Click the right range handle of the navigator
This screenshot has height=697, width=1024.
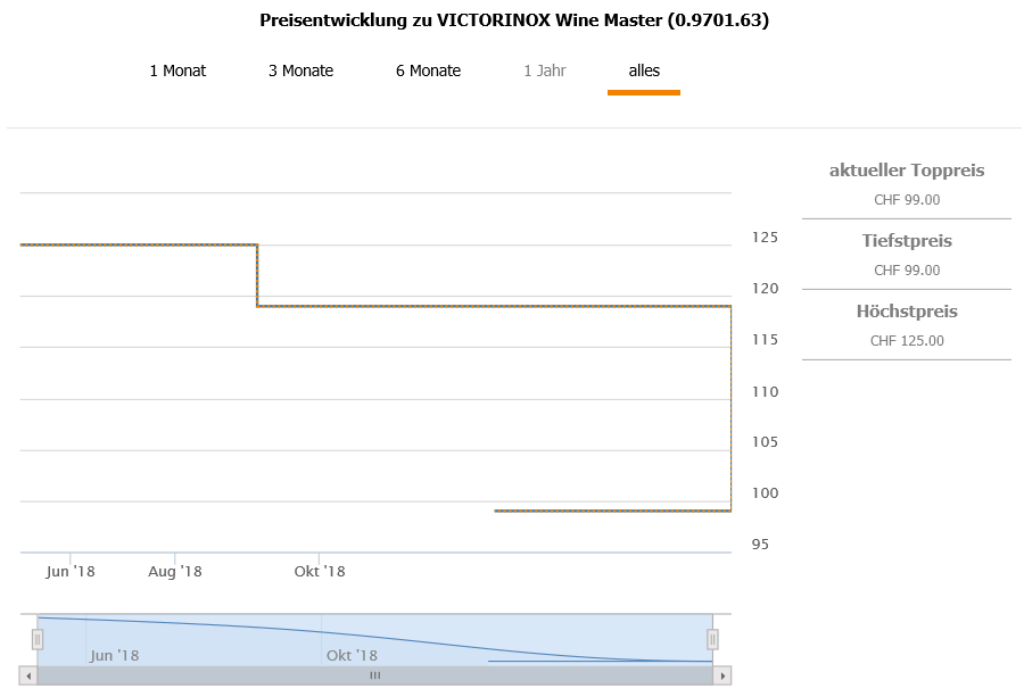coord(713,639)
